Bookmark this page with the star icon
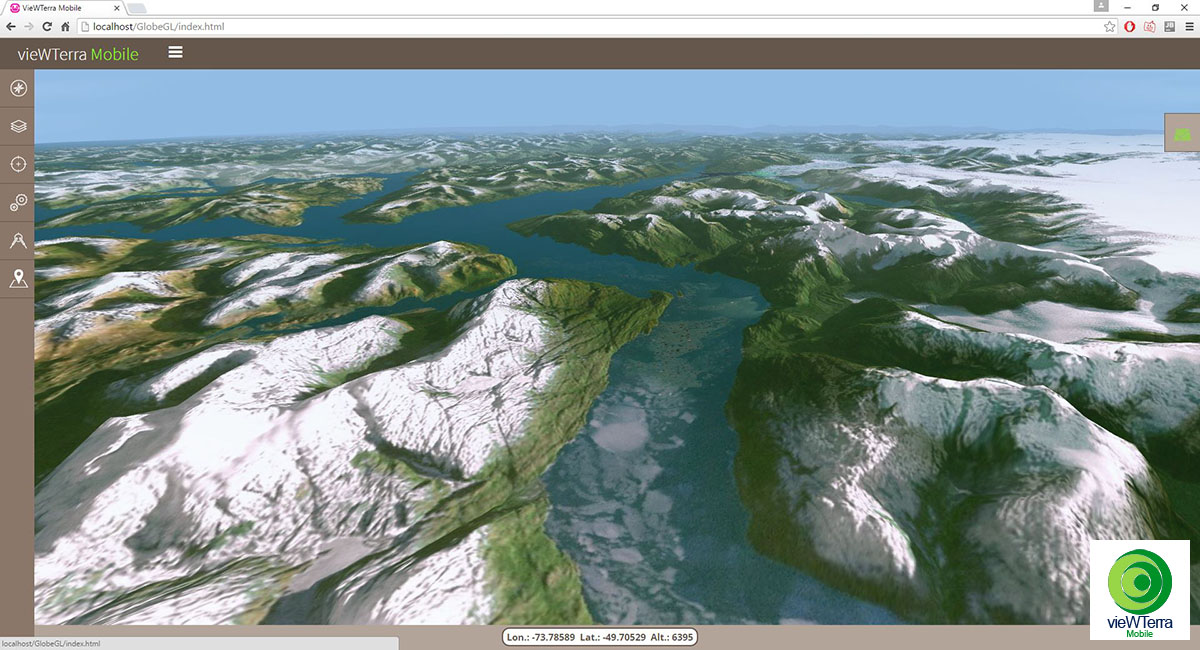Screen dimensions: 1200x650 tap(1110, 26)
